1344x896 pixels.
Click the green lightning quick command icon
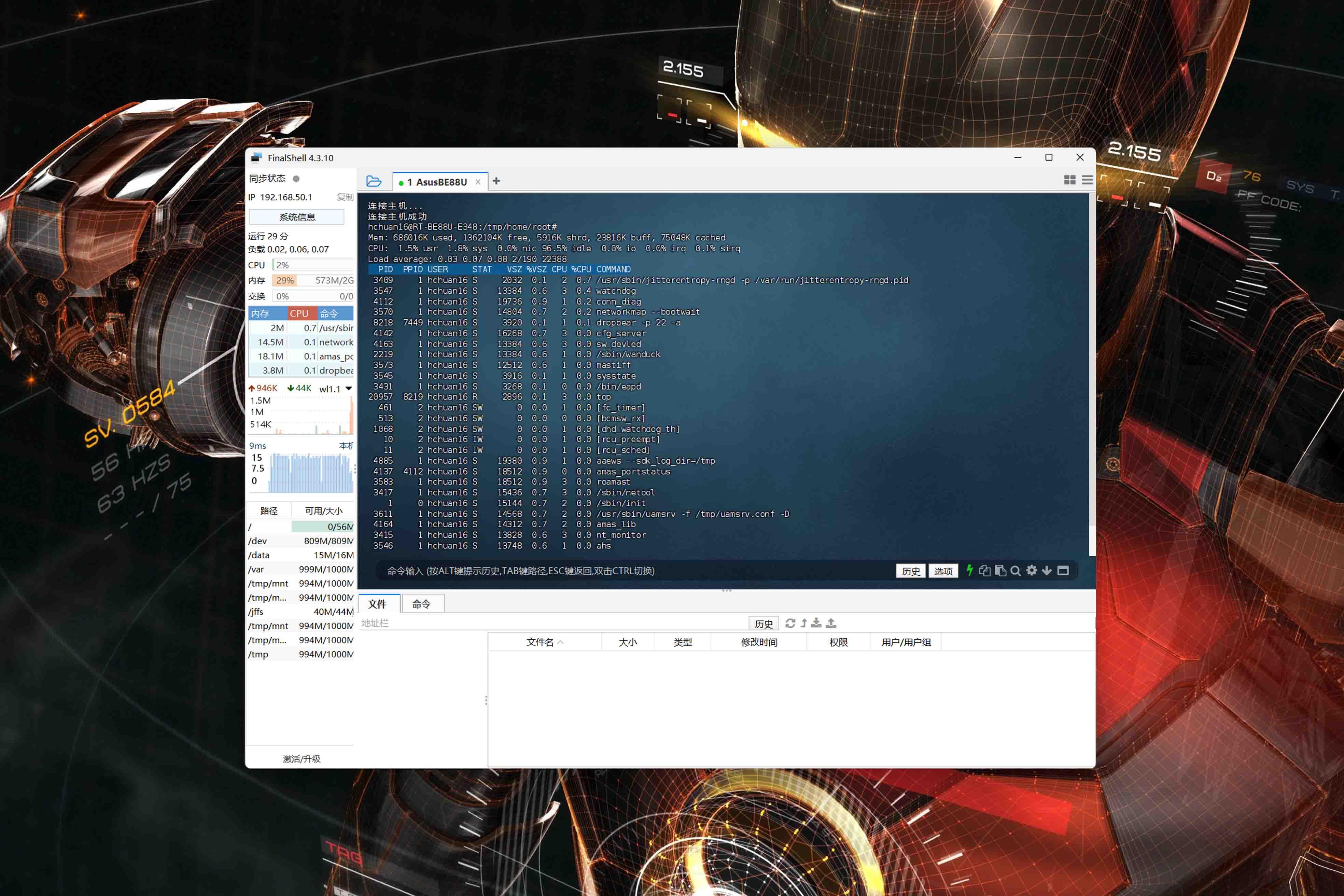(x=970, y=570)
